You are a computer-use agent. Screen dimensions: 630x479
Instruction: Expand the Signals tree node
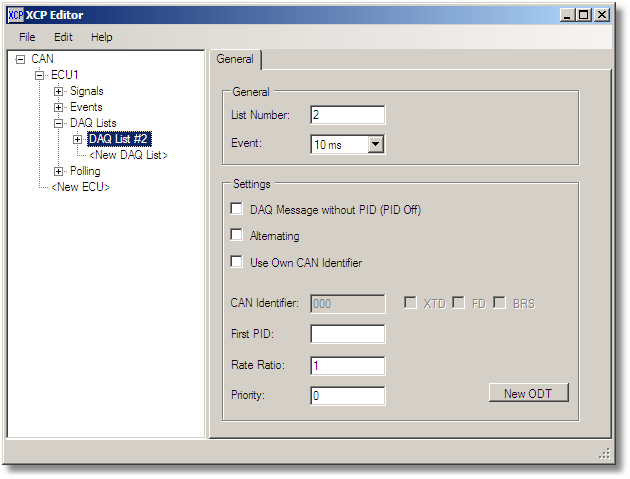tap(58, 92)
